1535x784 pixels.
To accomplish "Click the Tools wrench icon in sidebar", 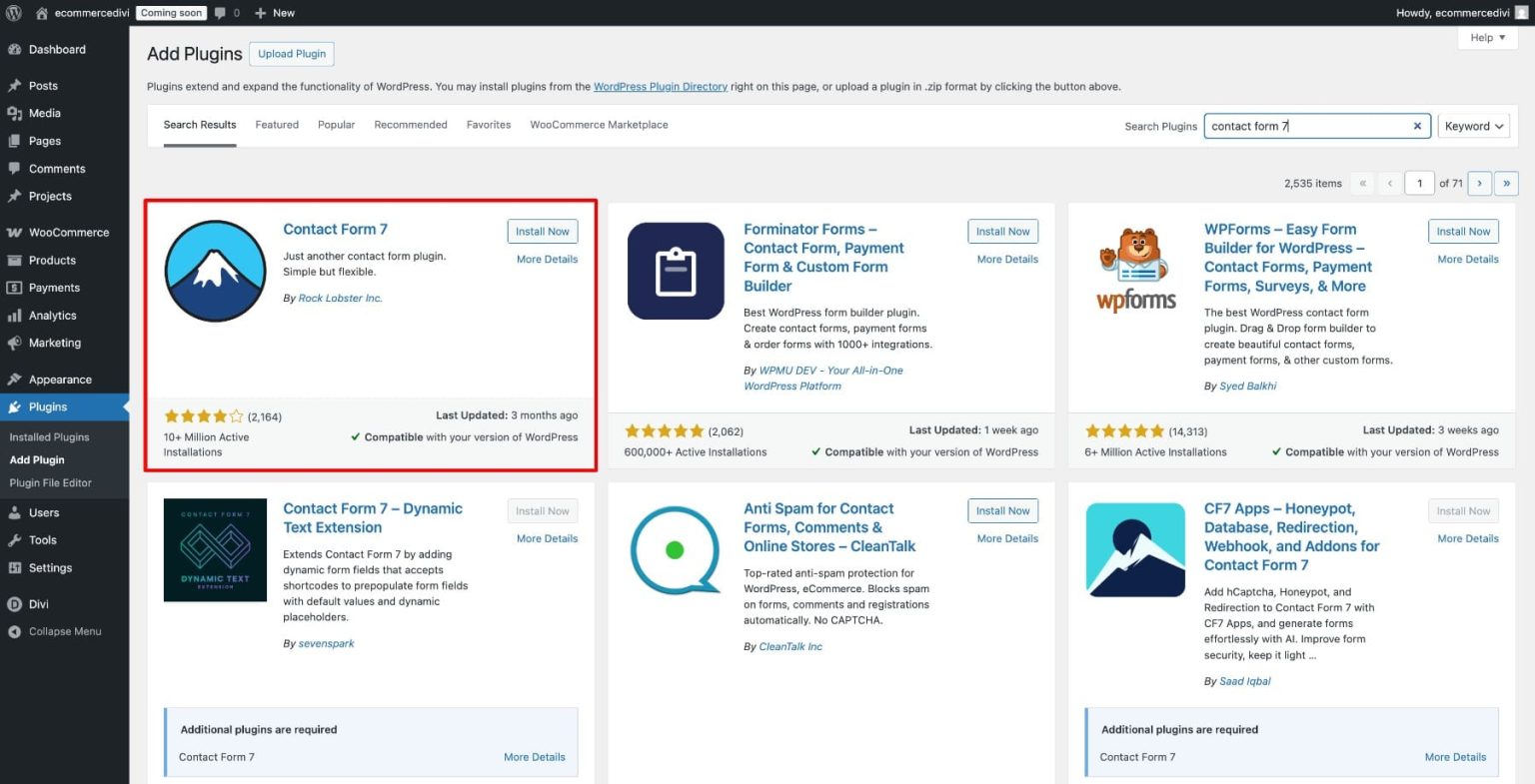I will pos(14,540).
